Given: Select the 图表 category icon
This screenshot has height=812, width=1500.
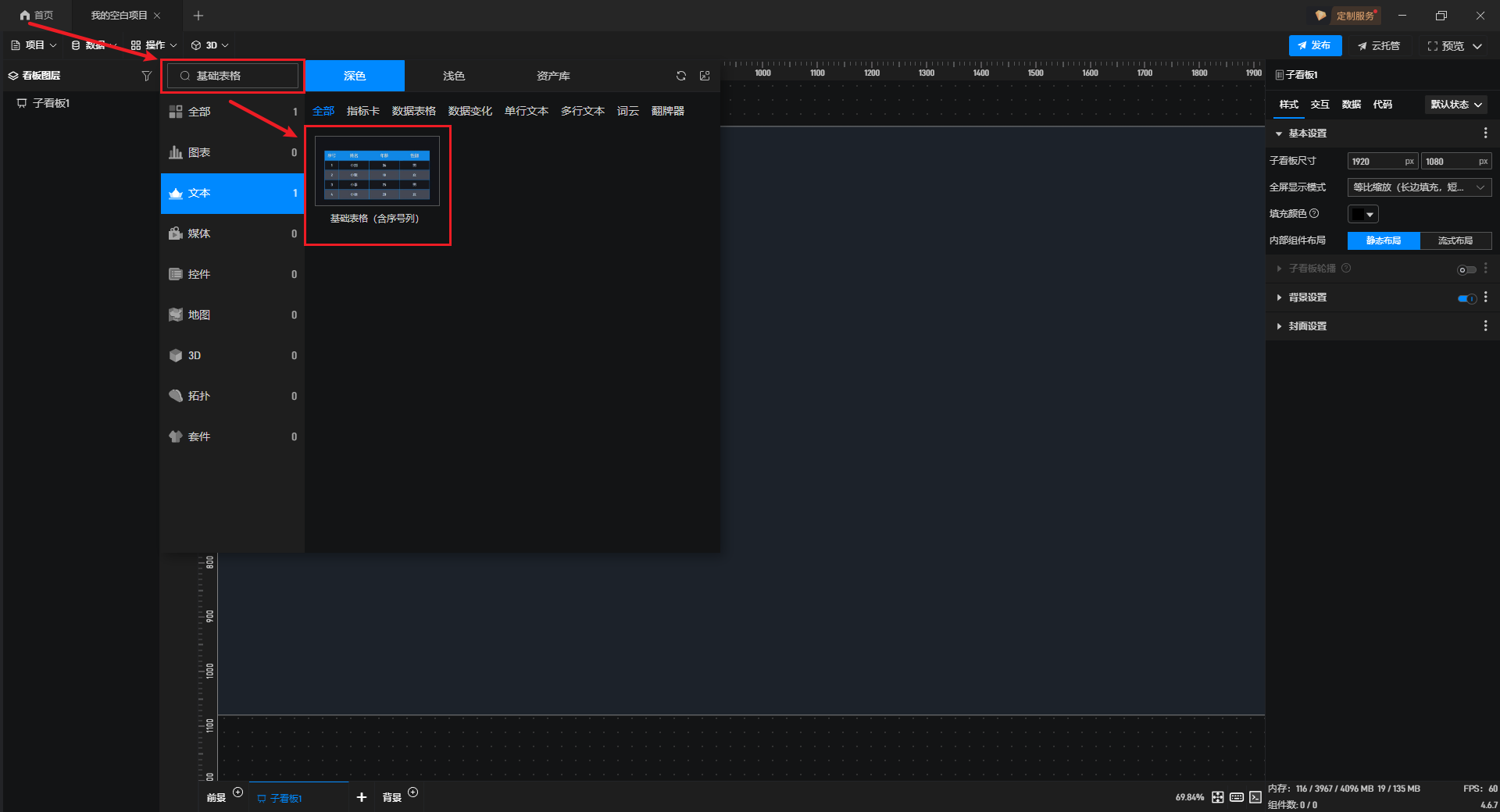Looking at the screenshot, I should pos(176,152).
